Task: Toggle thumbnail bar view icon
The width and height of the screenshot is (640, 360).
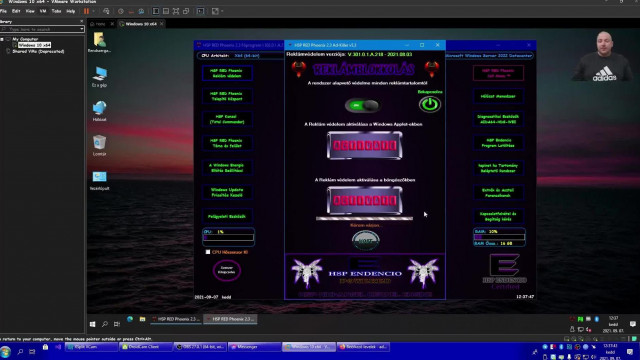Action: tap(166, 11)
